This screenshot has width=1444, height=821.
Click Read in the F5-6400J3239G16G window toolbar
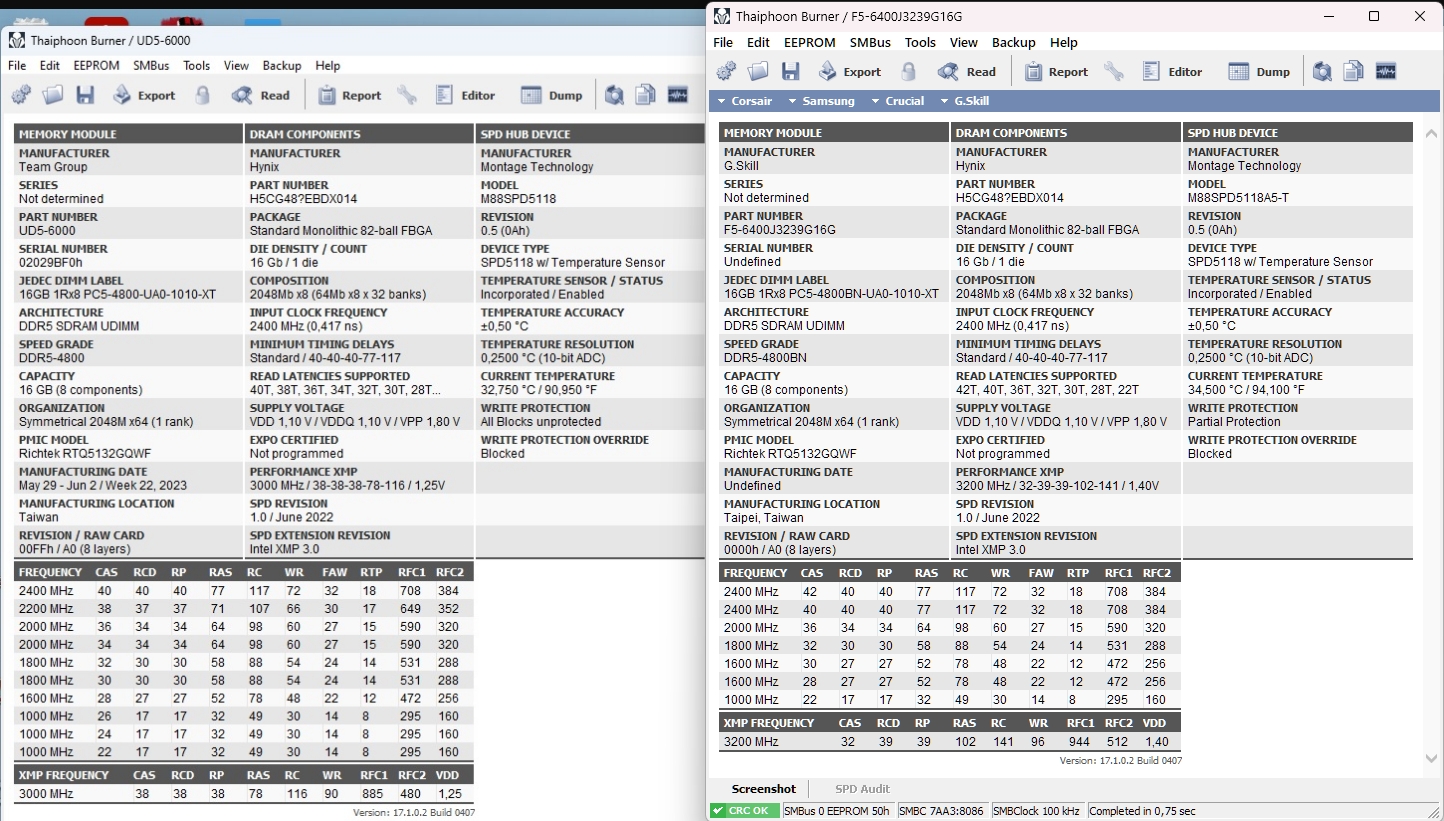(967, 71)
